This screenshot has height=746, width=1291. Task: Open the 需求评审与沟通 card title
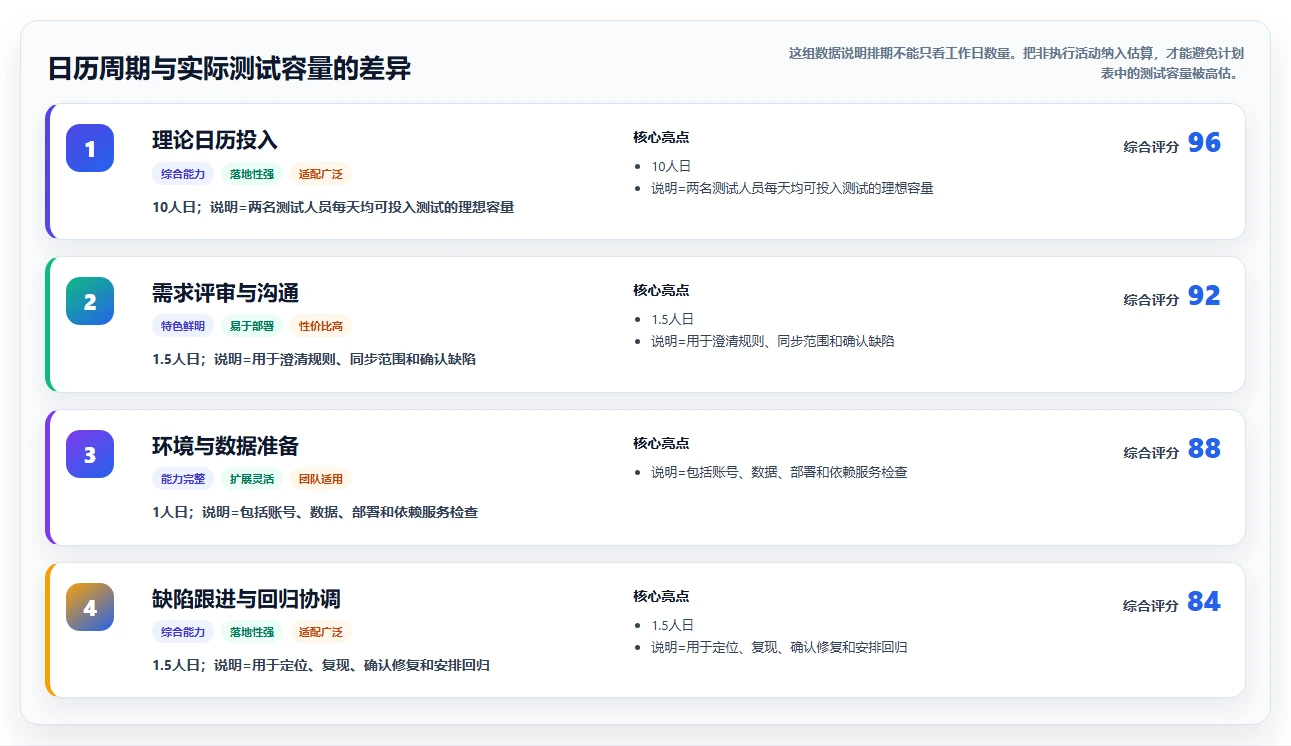point(225,293)
